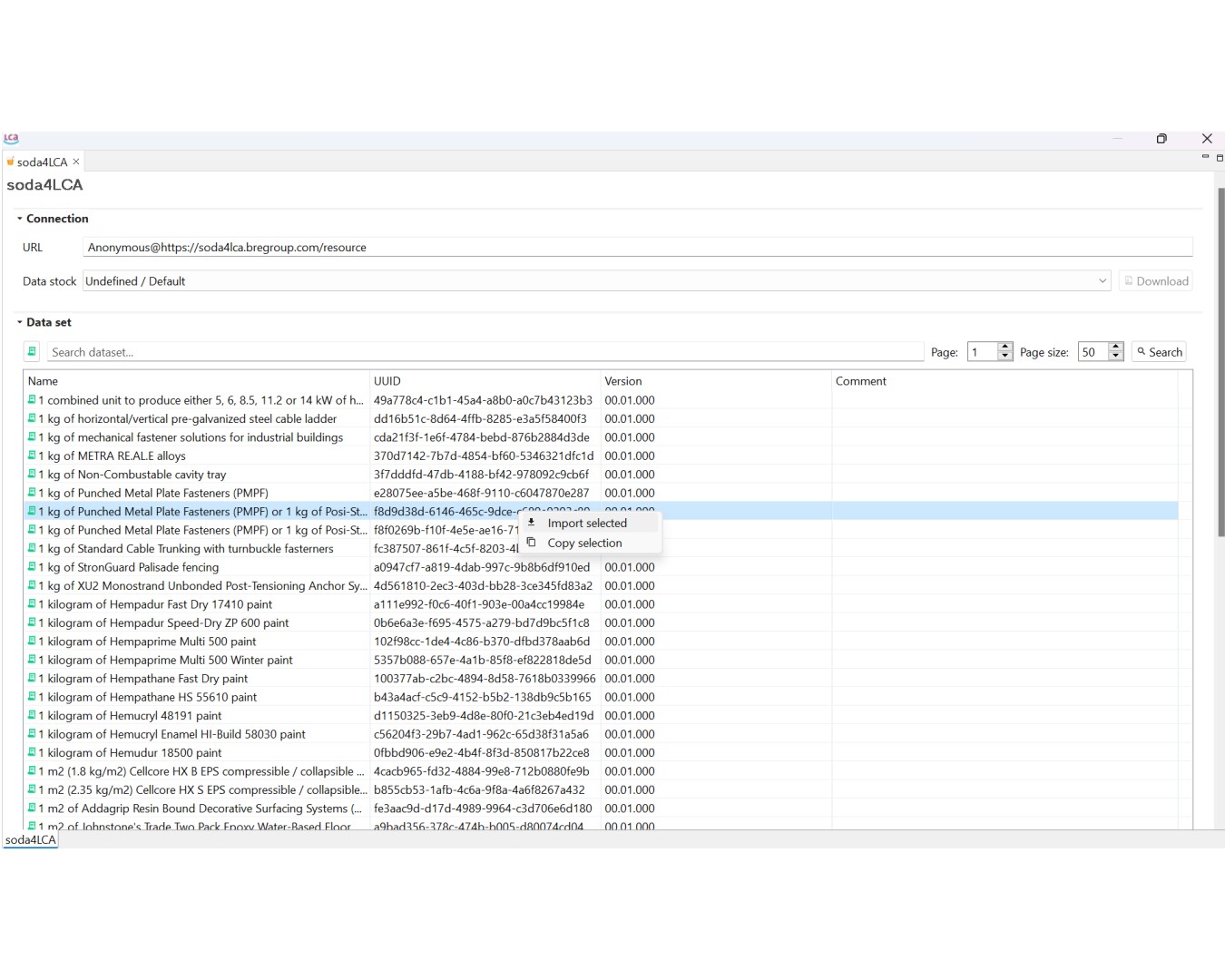
Task: Decrease page size using the down arrow
Action: click(1116, 357)
